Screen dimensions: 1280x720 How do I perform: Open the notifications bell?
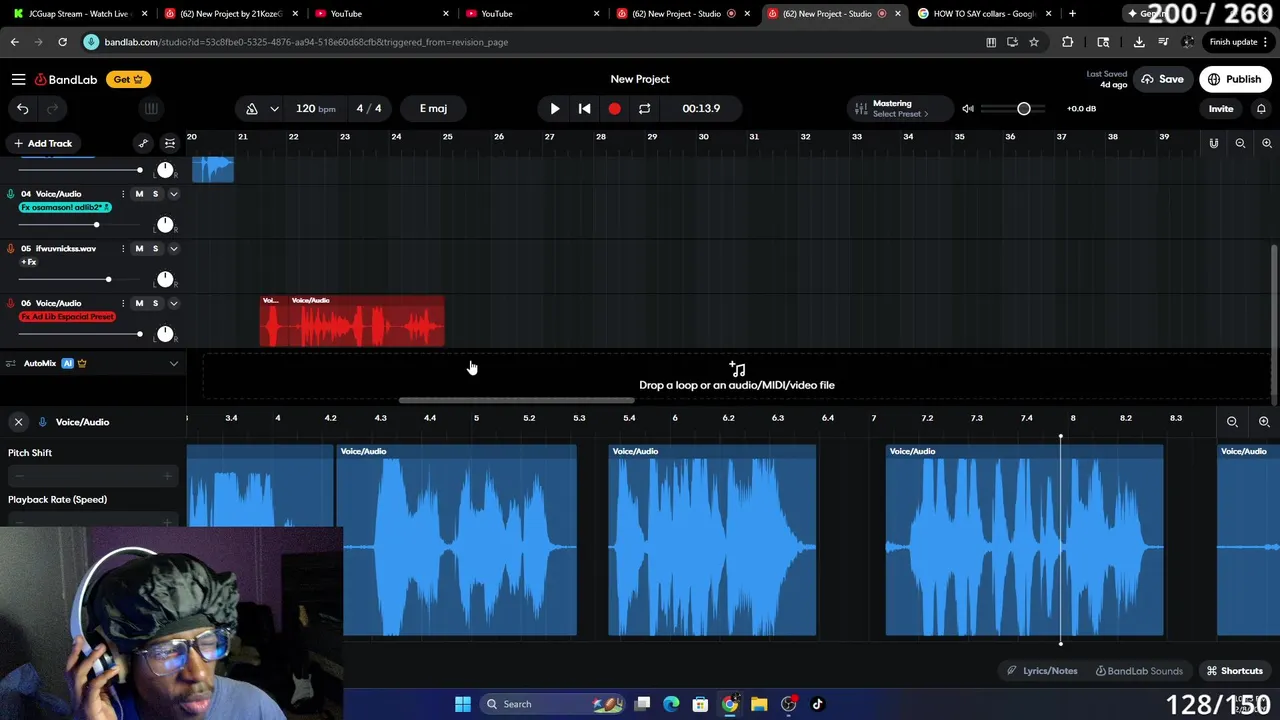pyautogui.click(x=1261, y=108)
